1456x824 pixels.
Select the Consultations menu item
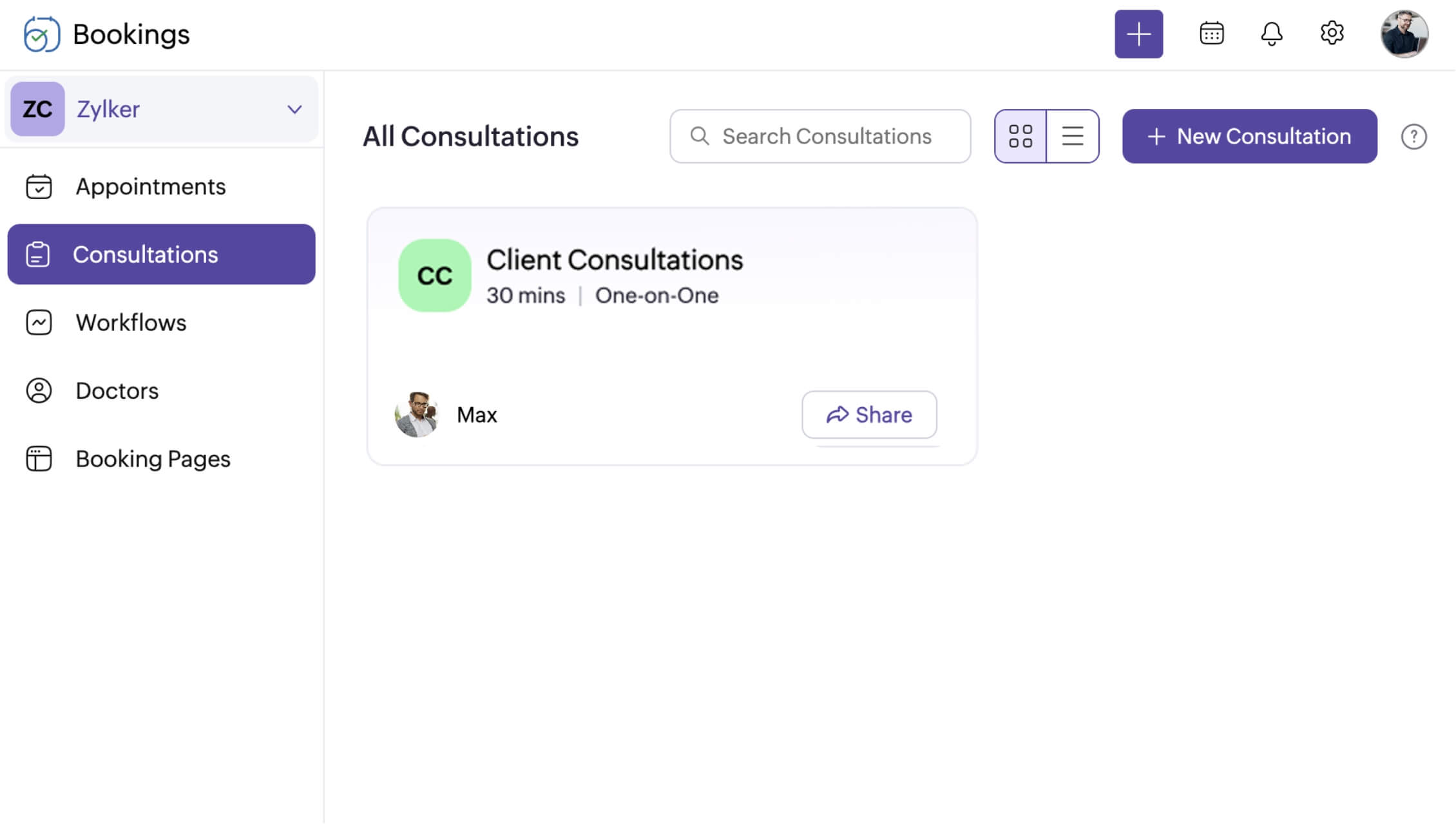coord(146,254)
